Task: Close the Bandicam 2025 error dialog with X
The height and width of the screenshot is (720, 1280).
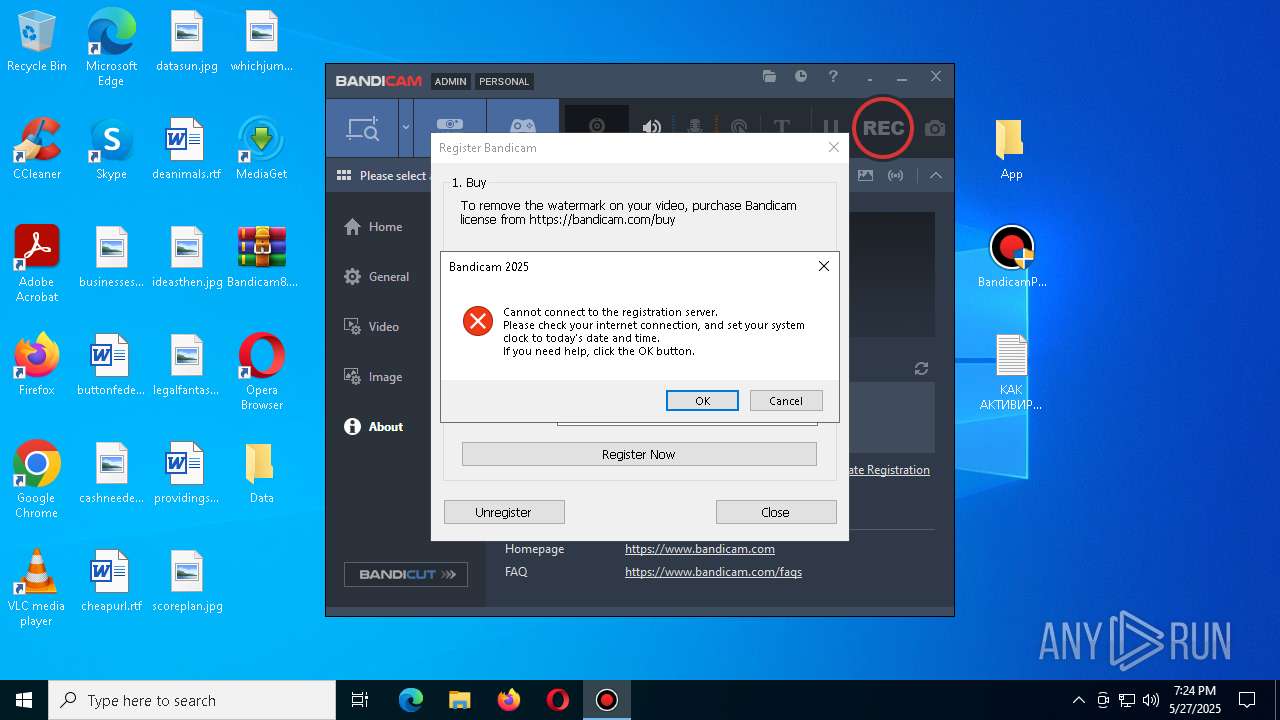Action: point(824,266)
